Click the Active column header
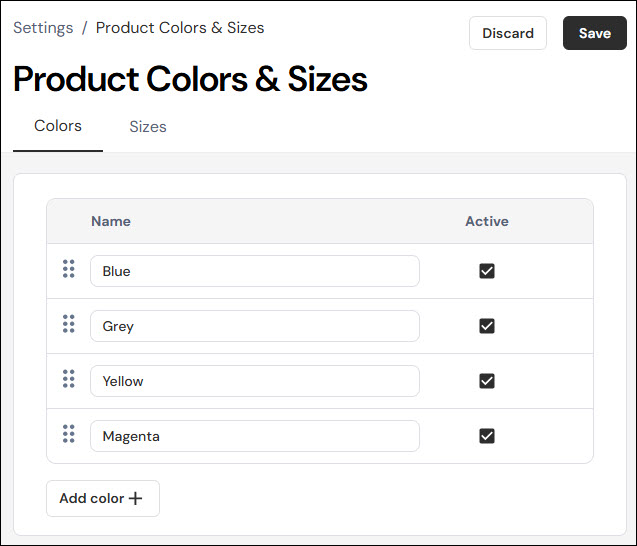The width and height of the screenshot is (637, 546). (x=487, y=221)
